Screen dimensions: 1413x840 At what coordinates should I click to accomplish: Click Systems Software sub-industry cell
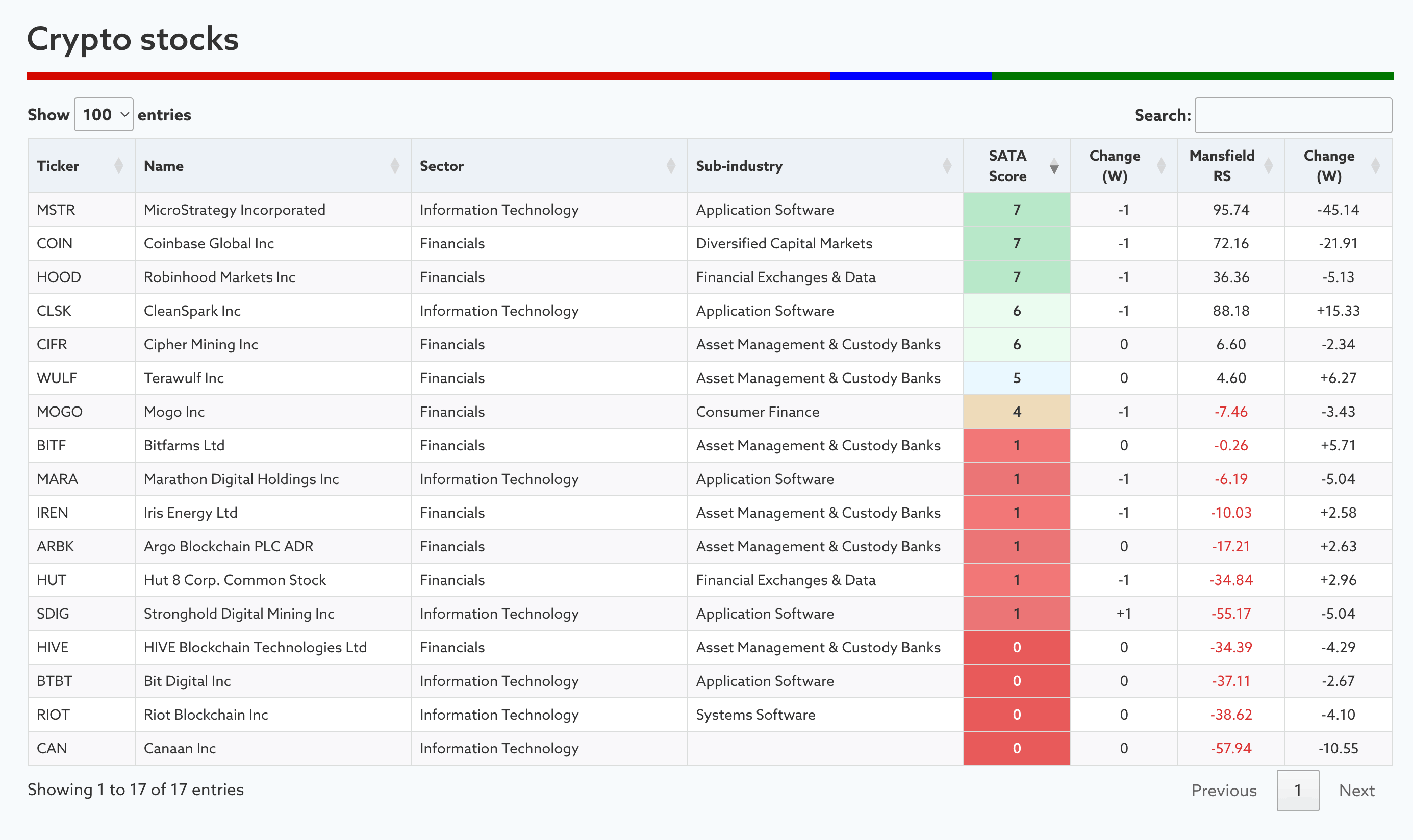coord(825,715)
